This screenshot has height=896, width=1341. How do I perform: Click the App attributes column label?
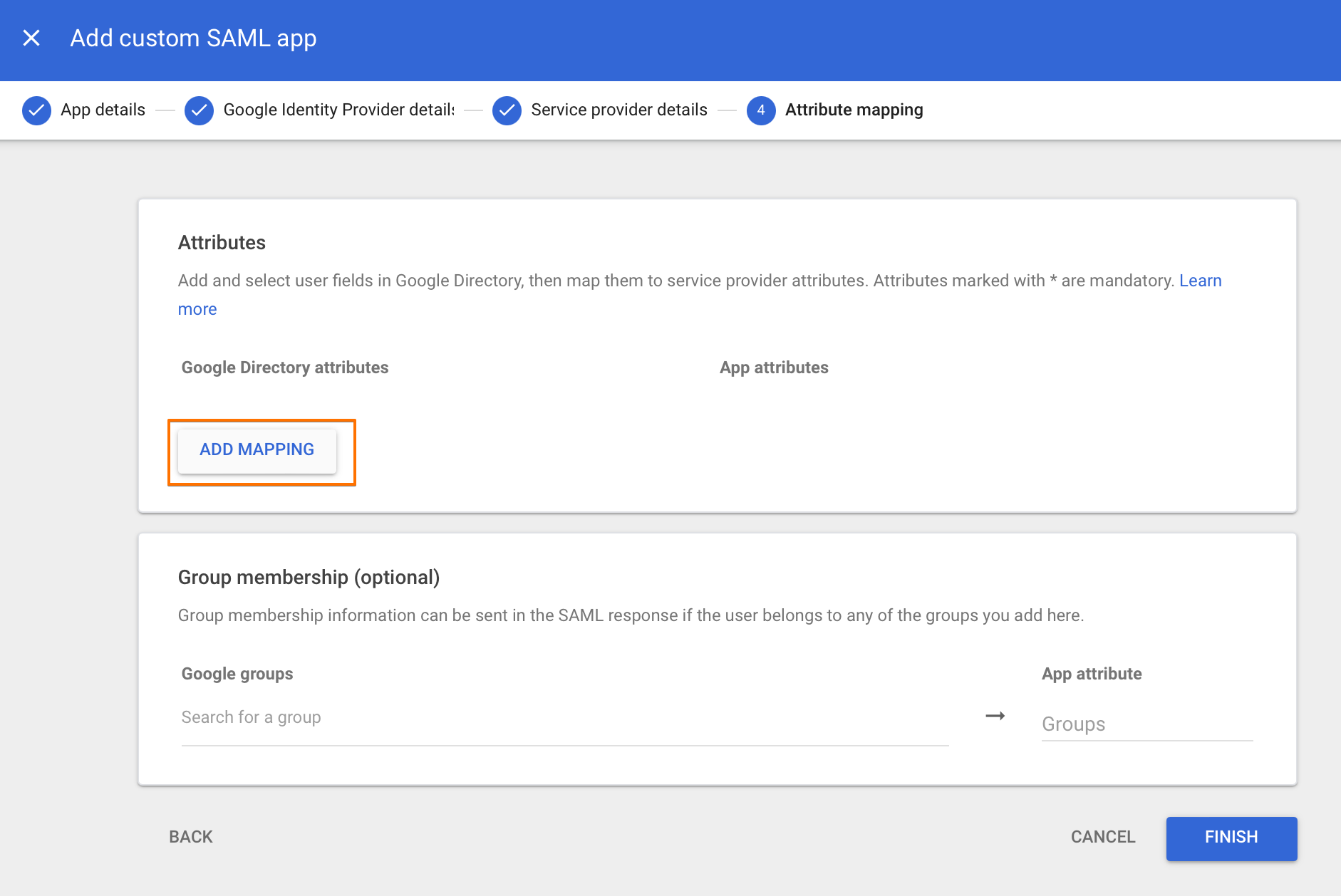tap(774, 368)
